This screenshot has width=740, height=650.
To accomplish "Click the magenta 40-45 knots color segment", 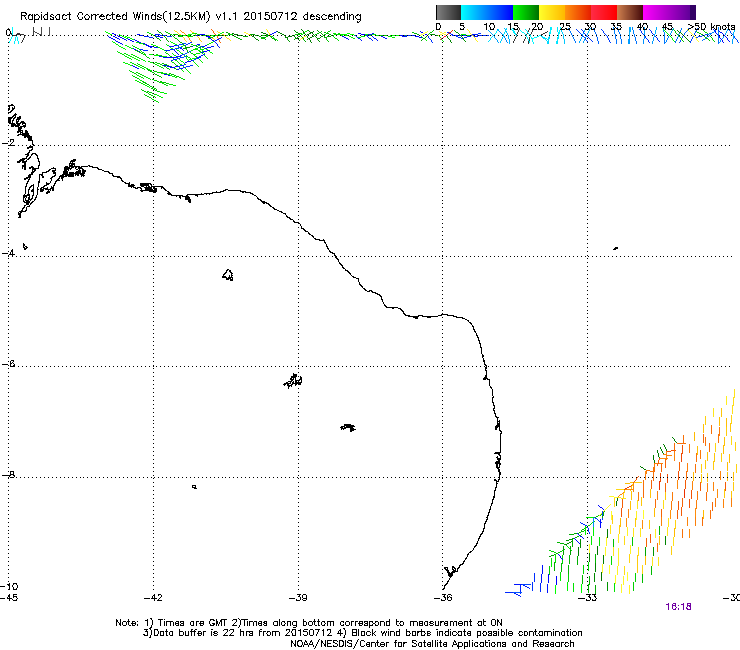I will tap(656, 12).
